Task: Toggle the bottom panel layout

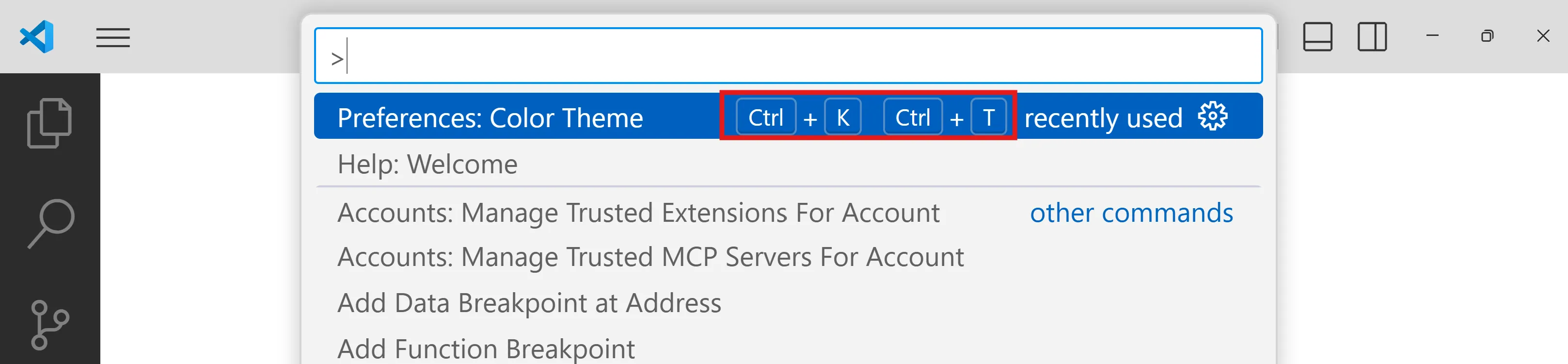Action: click(x=1317, y=36)
